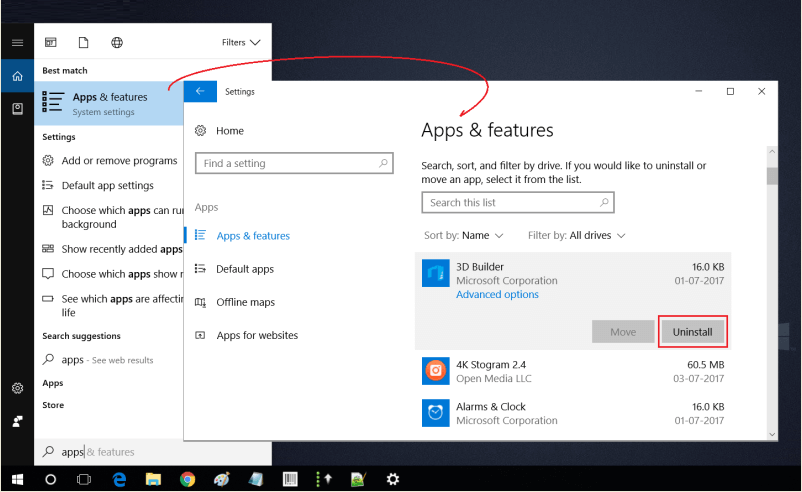The image size is (802, 492).
Task: Select the 4K Stogram 2.4 app entry
Action: click(573, 371)
